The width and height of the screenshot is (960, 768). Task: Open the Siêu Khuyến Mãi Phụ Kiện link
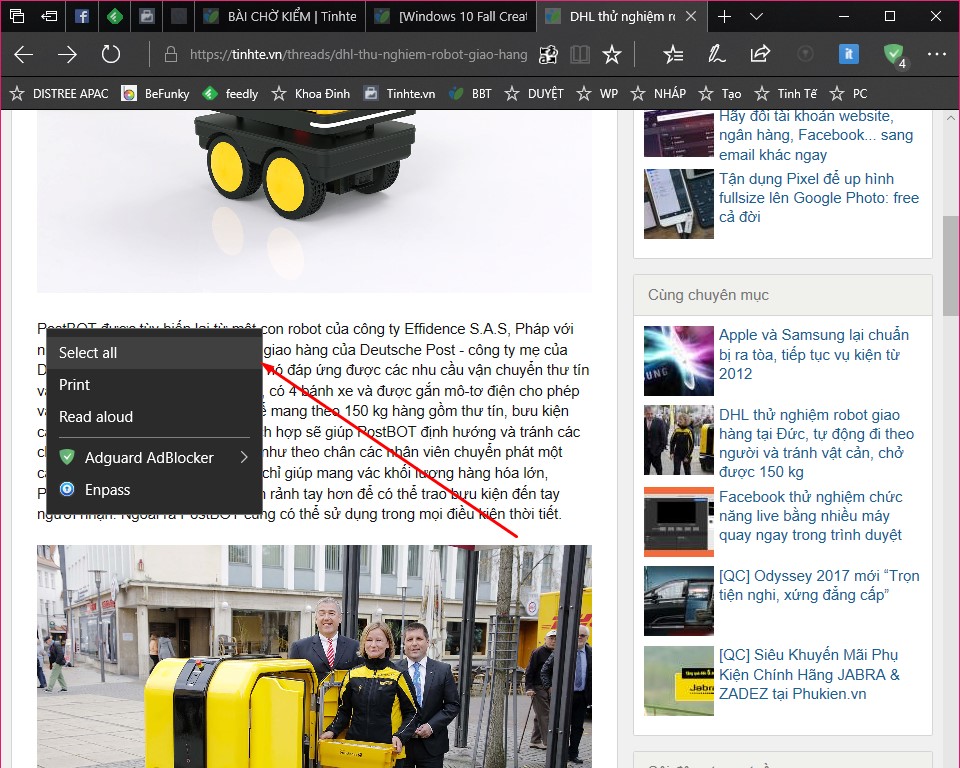809,674
